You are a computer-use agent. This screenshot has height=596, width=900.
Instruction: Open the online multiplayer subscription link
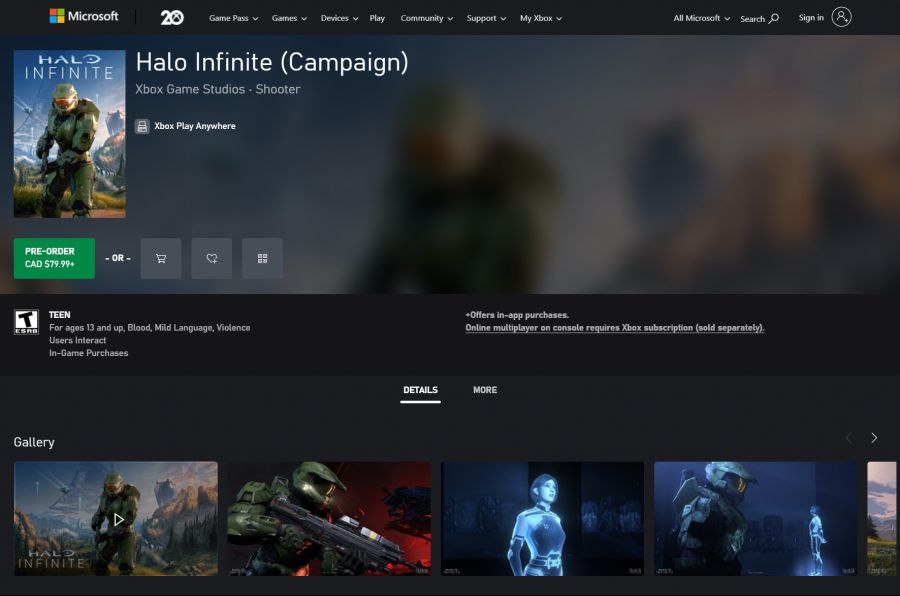(x=615, y=328)
